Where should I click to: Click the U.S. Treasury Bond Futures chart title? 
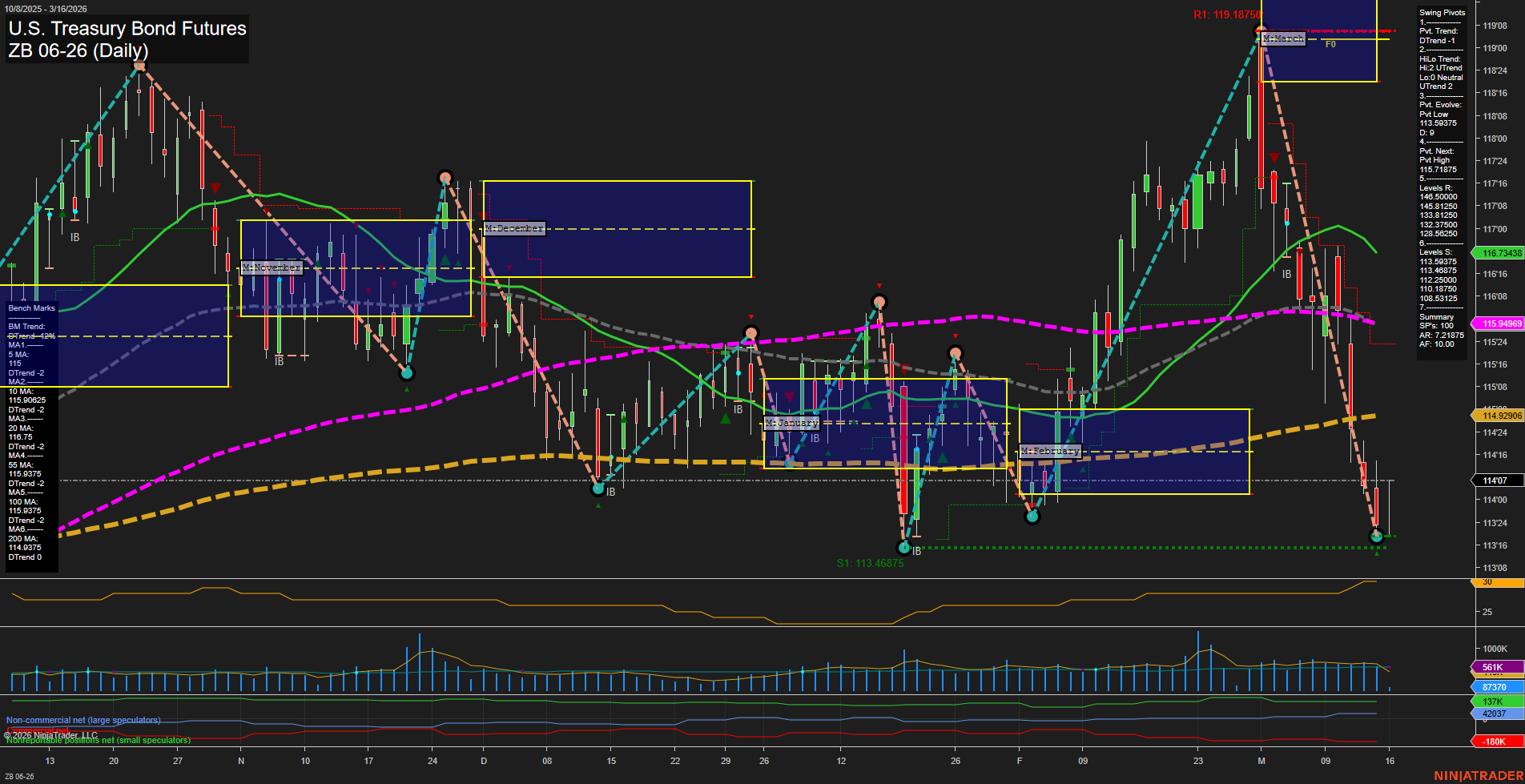[x=127, y=29]
